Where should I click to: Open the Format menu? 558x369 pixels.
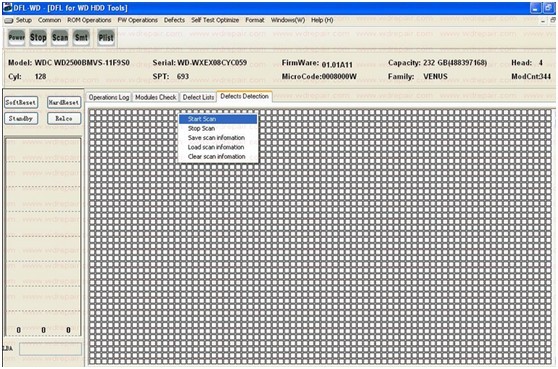tap(254, 20)
